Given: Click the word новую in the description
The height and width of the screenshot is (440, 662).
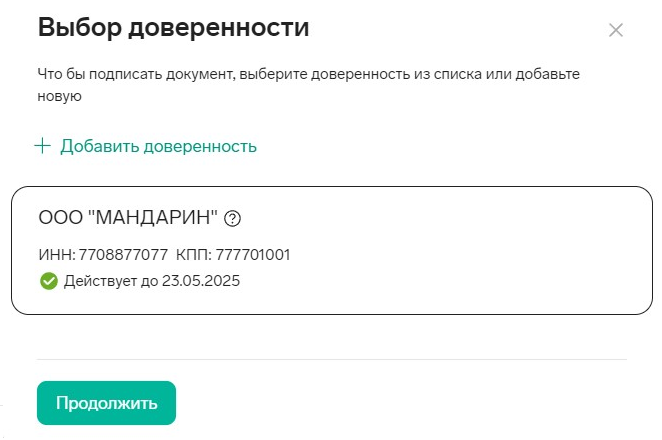Looking at the screenshot, I should [59, 96].
